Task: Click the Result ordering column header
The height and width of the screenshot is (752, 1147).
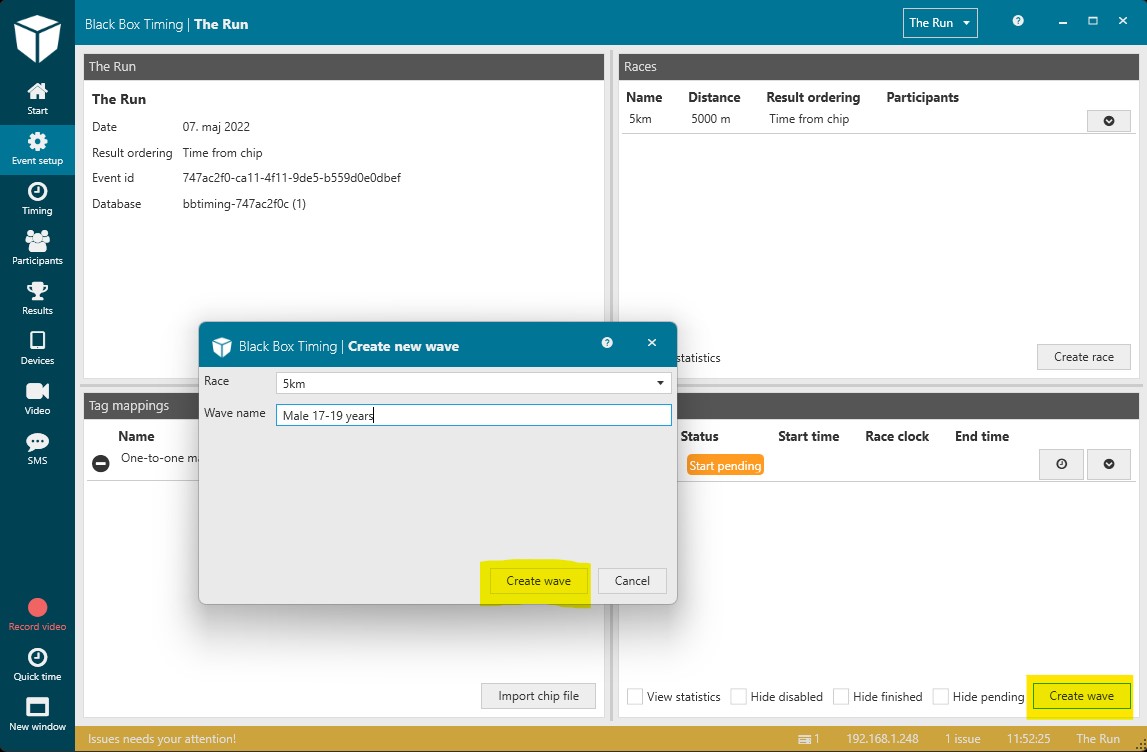Action: click(813, 97)
